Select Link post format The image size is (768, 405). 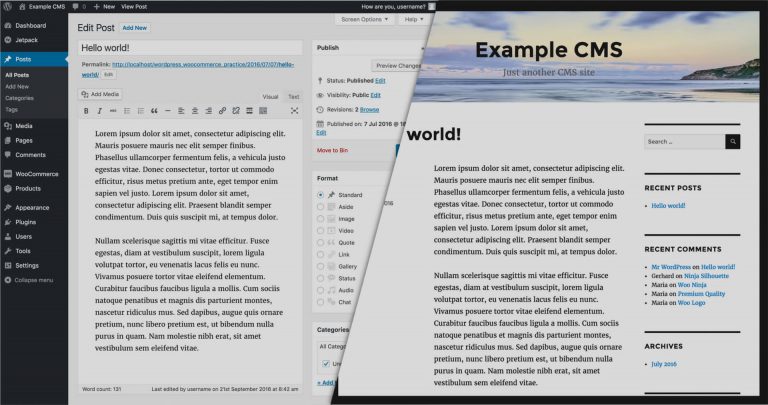pos(320,255)
